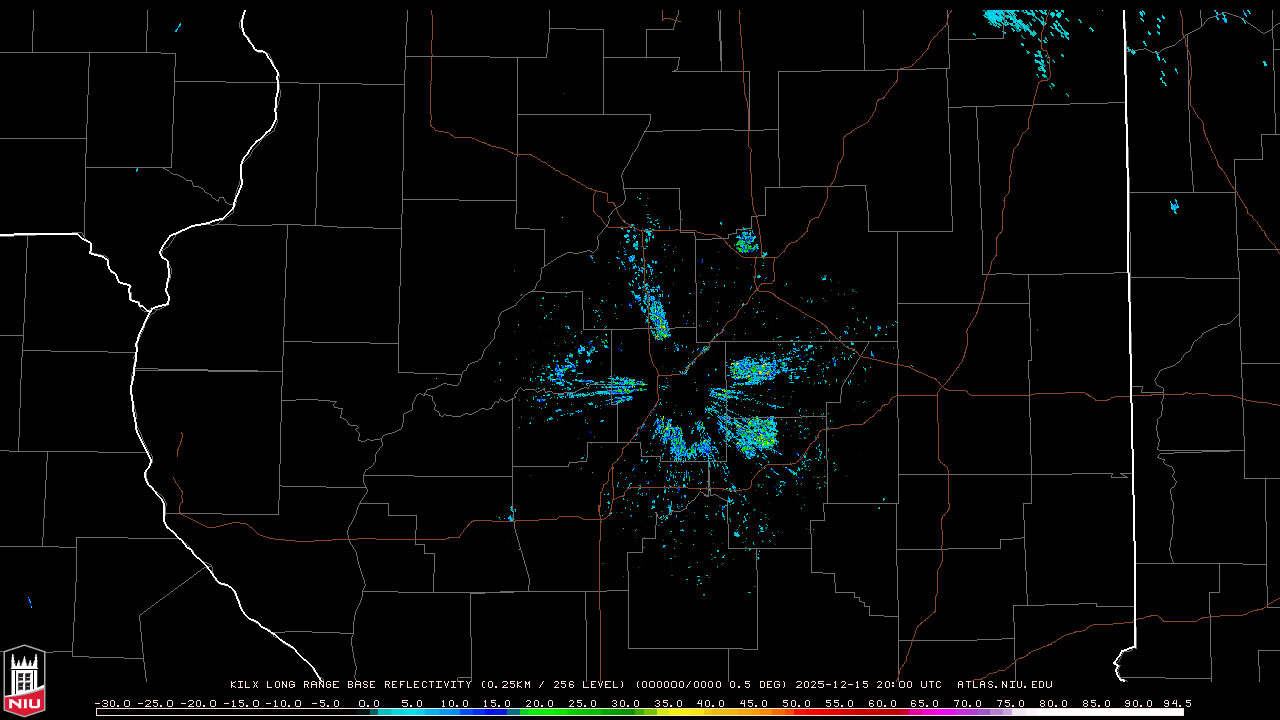1280x720 pixels.
Task: Click the -30.0 value on reflectivity scale
Action: pos(112,703)
